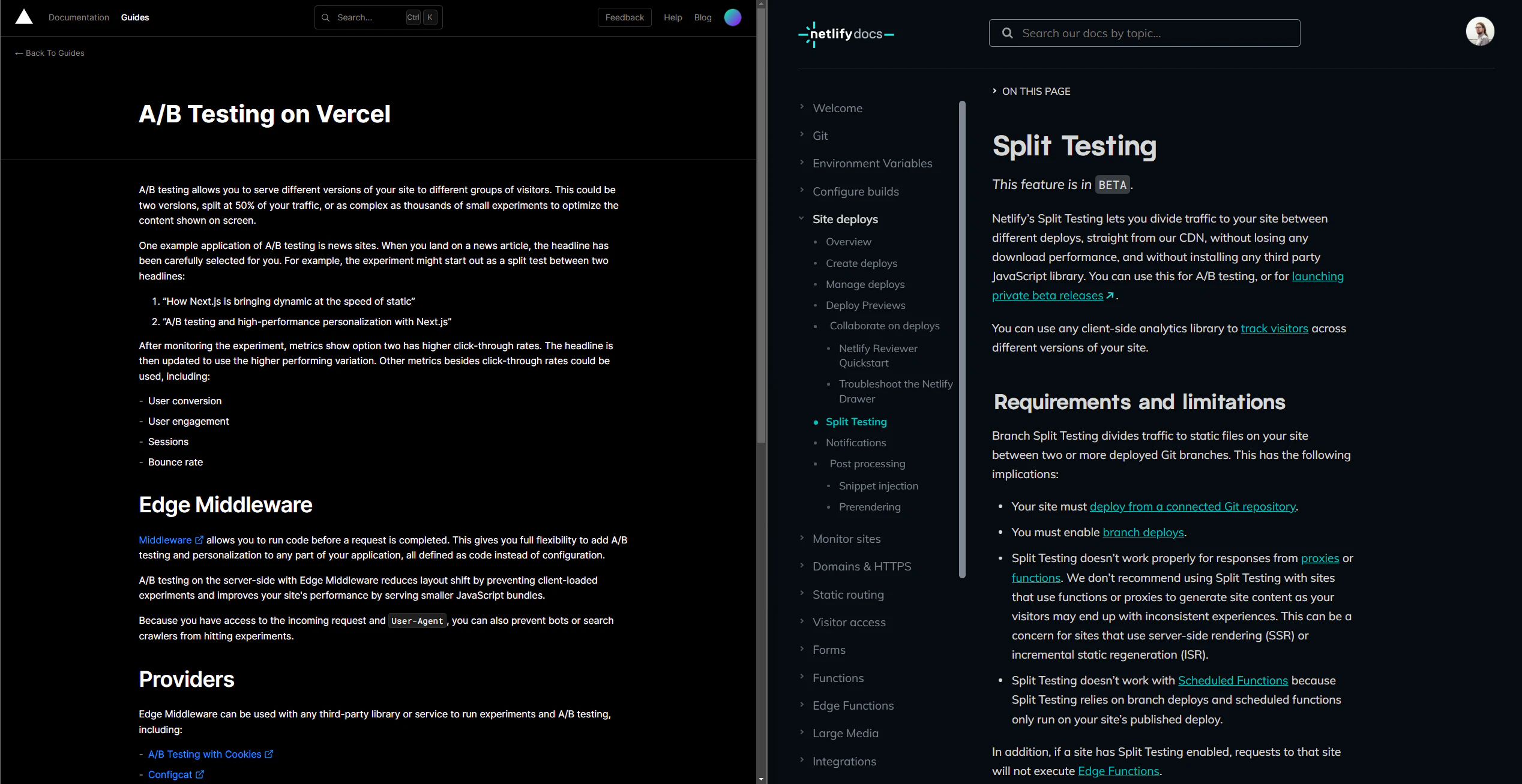This screenshot has height=784, width=1522.
Task: Open Deploy Previews sidebar item
Action: point(865,305)
